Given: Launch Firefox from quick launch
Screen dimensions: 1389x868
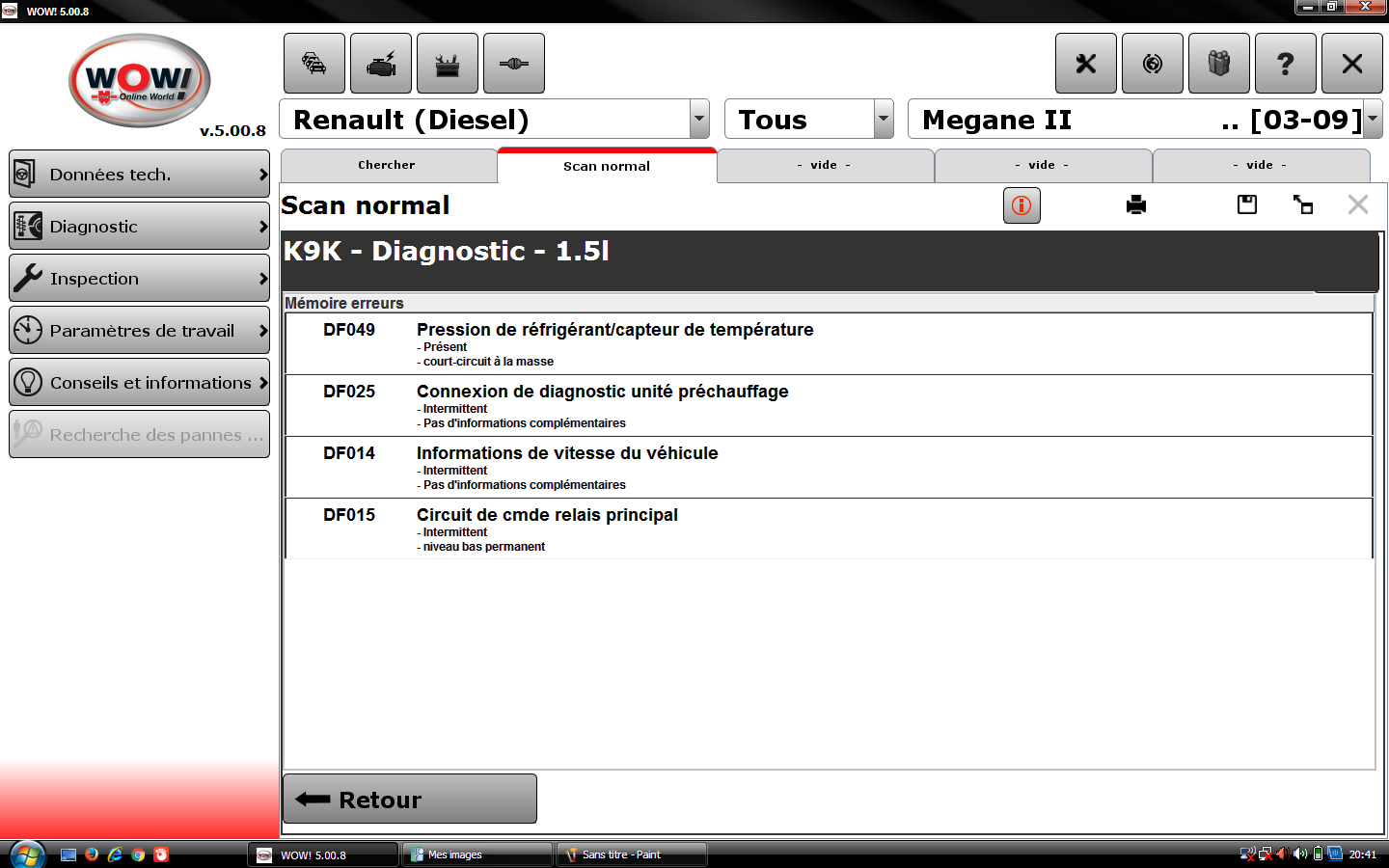Looking at the screenshot, I should (92, 854).
